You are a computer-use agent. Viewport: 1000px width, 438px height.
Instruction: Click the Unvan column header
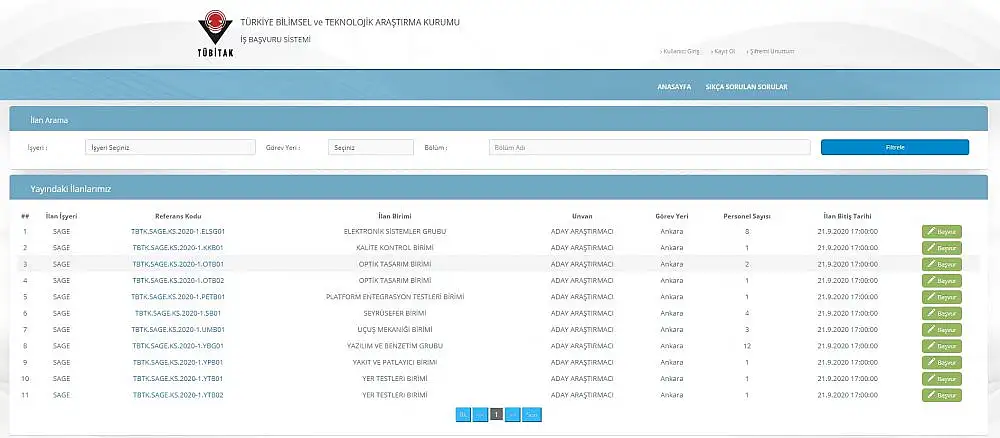pyautogui.click(x=582, y=216)
